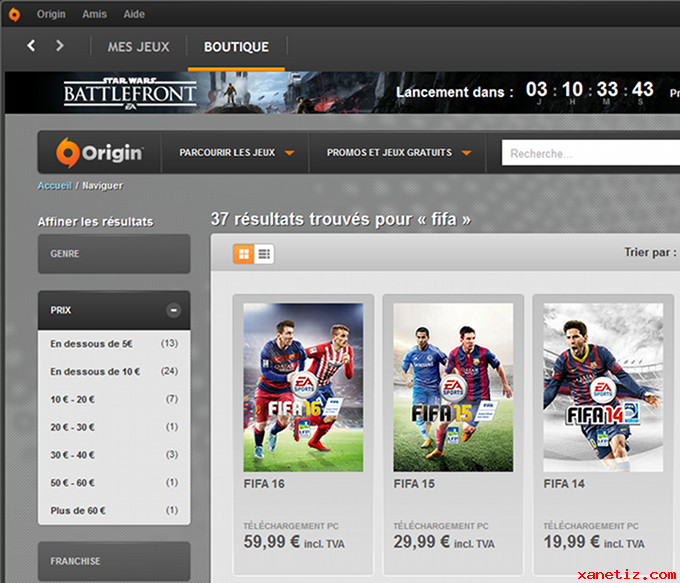Click the Origin store logo
The height and width of the screenshot is (583, 680).
point(99,153)
